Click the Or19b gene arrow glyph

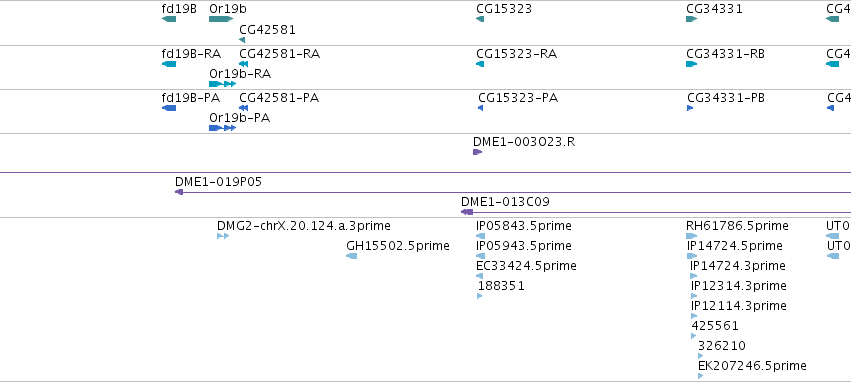pyautogui.click(x=221, y=20)
